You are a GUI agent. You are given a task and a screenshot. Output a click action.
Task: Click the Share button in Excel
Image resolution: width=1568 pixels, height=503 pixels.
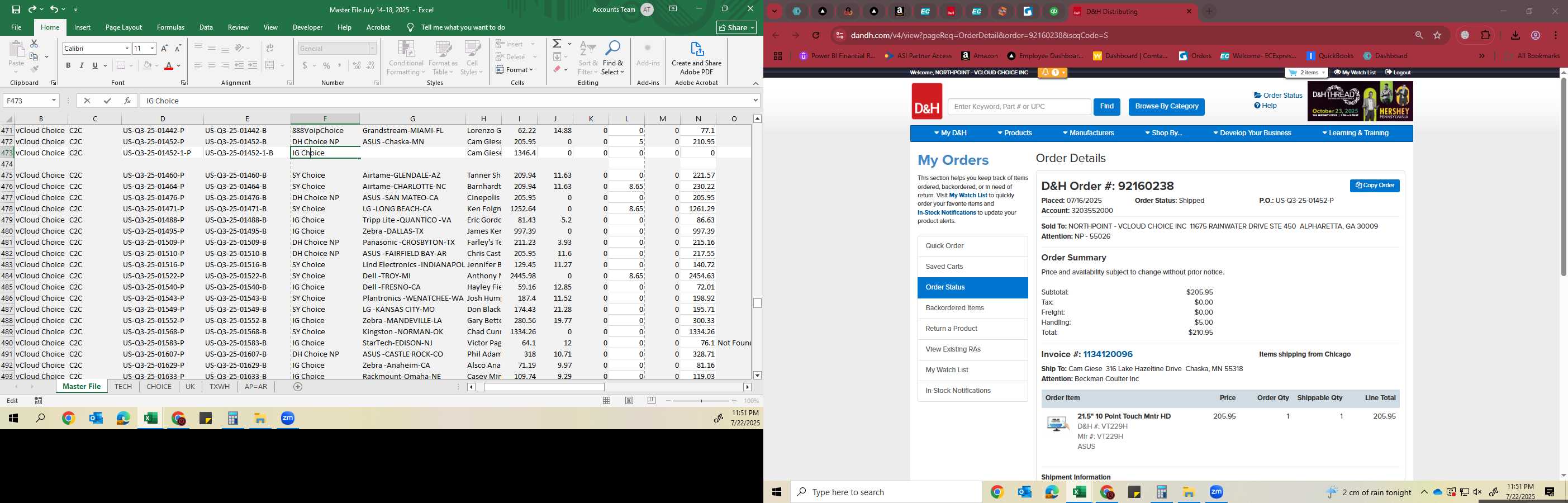pyautogui.click(x=736, y=27)
